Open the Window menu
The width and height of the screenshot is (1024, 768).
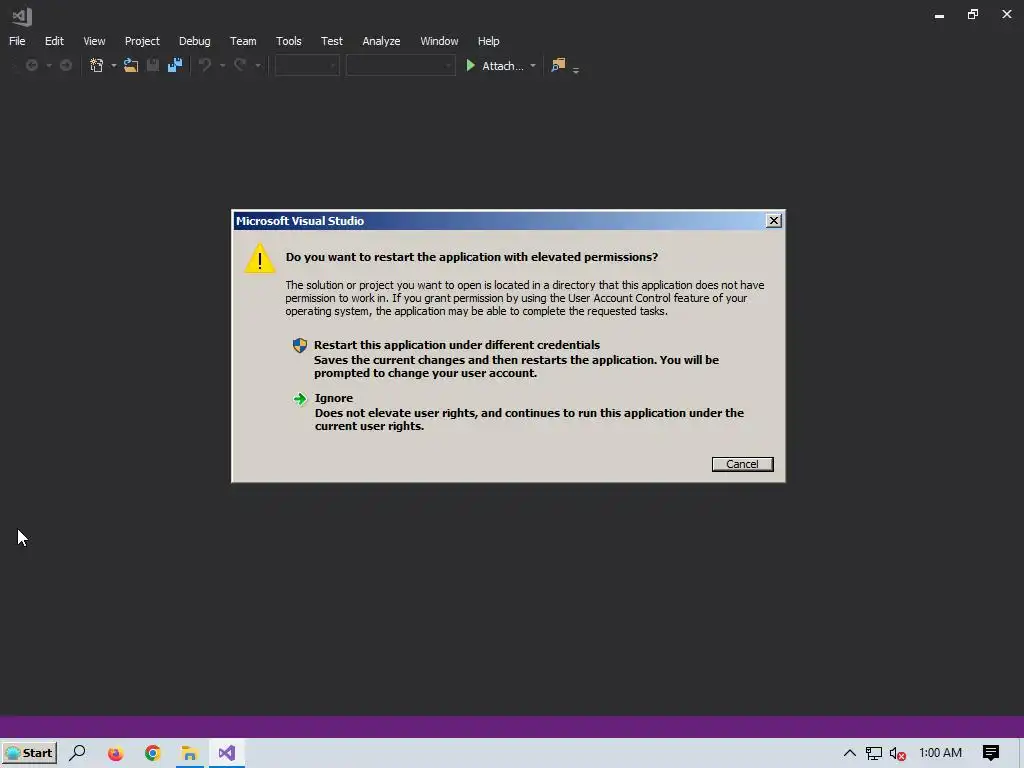tap(439, 41)
